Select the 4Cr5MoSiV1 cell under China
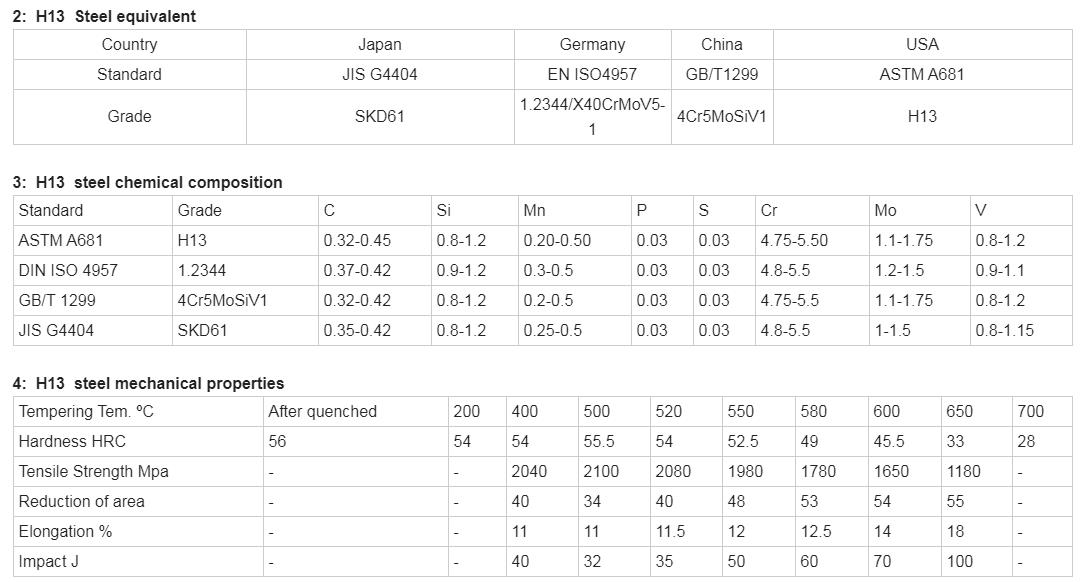 tap(722, 117)
